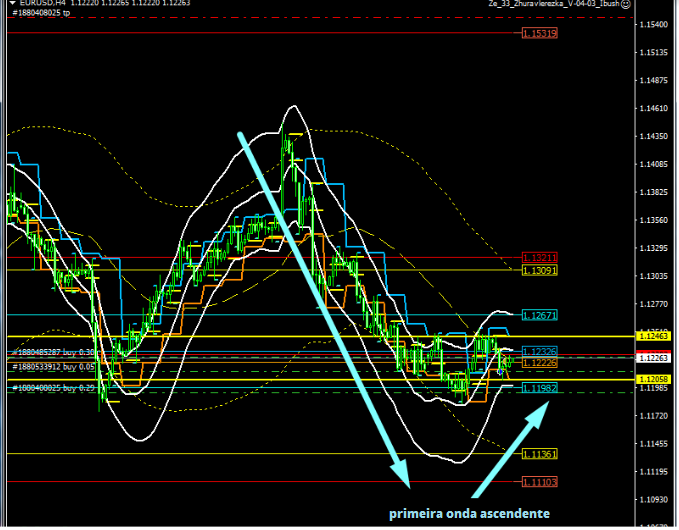Click the downward cyan arrow's head
Screen dimensions: 679x530
[x=401, y=468]
